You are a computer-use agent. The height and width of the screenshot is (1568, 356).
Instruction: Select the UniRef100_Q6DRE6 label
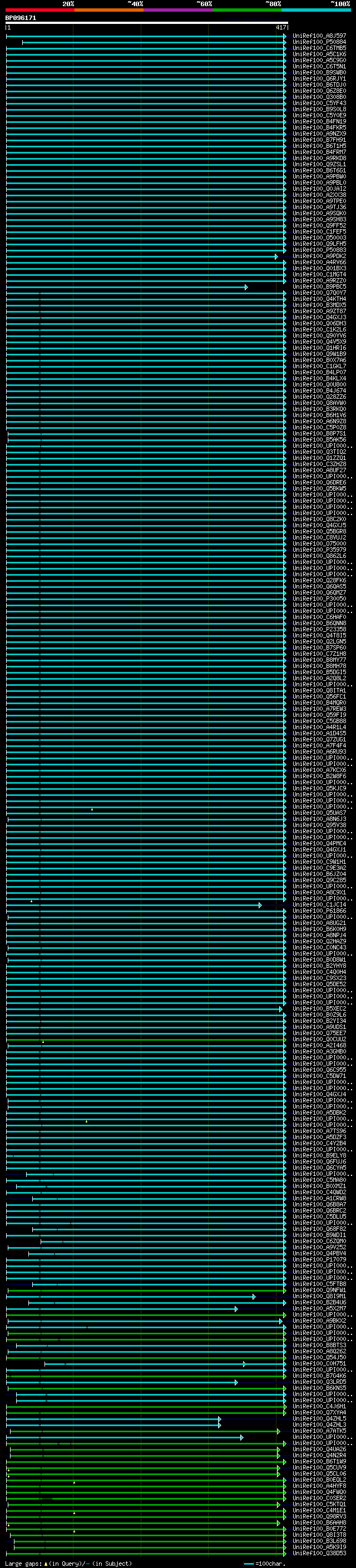click(x=319, y=483)
